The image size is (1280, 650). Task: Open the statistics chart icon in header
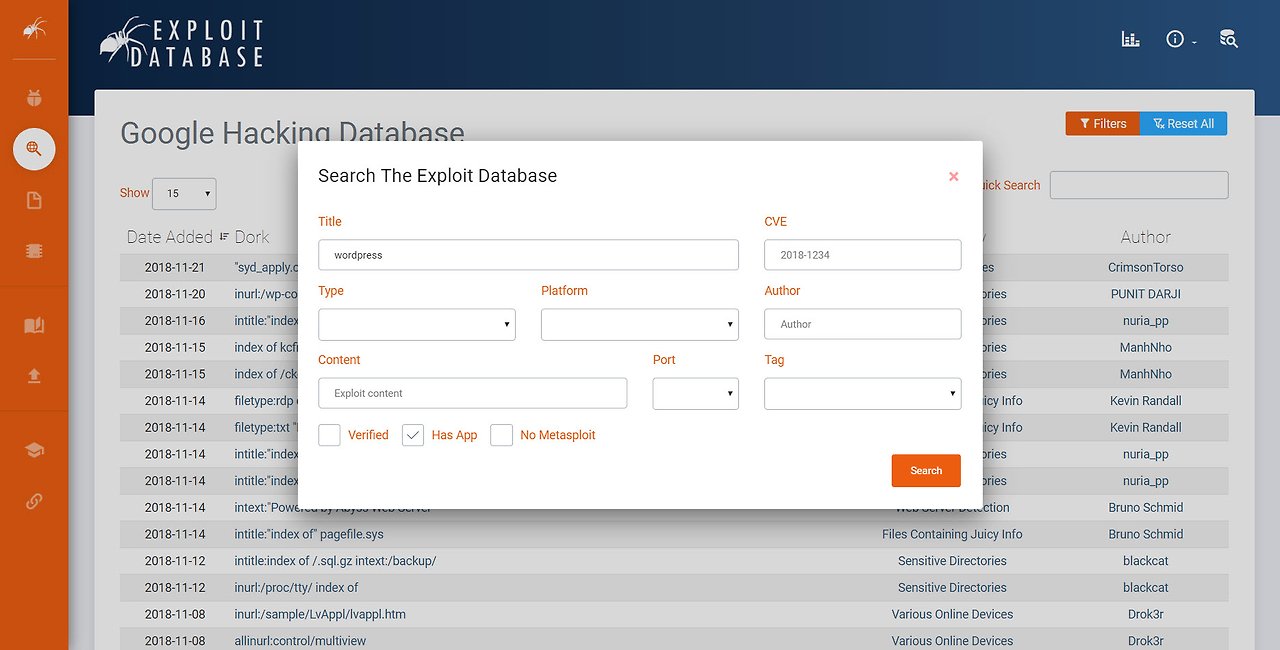tap(1131, 39)
